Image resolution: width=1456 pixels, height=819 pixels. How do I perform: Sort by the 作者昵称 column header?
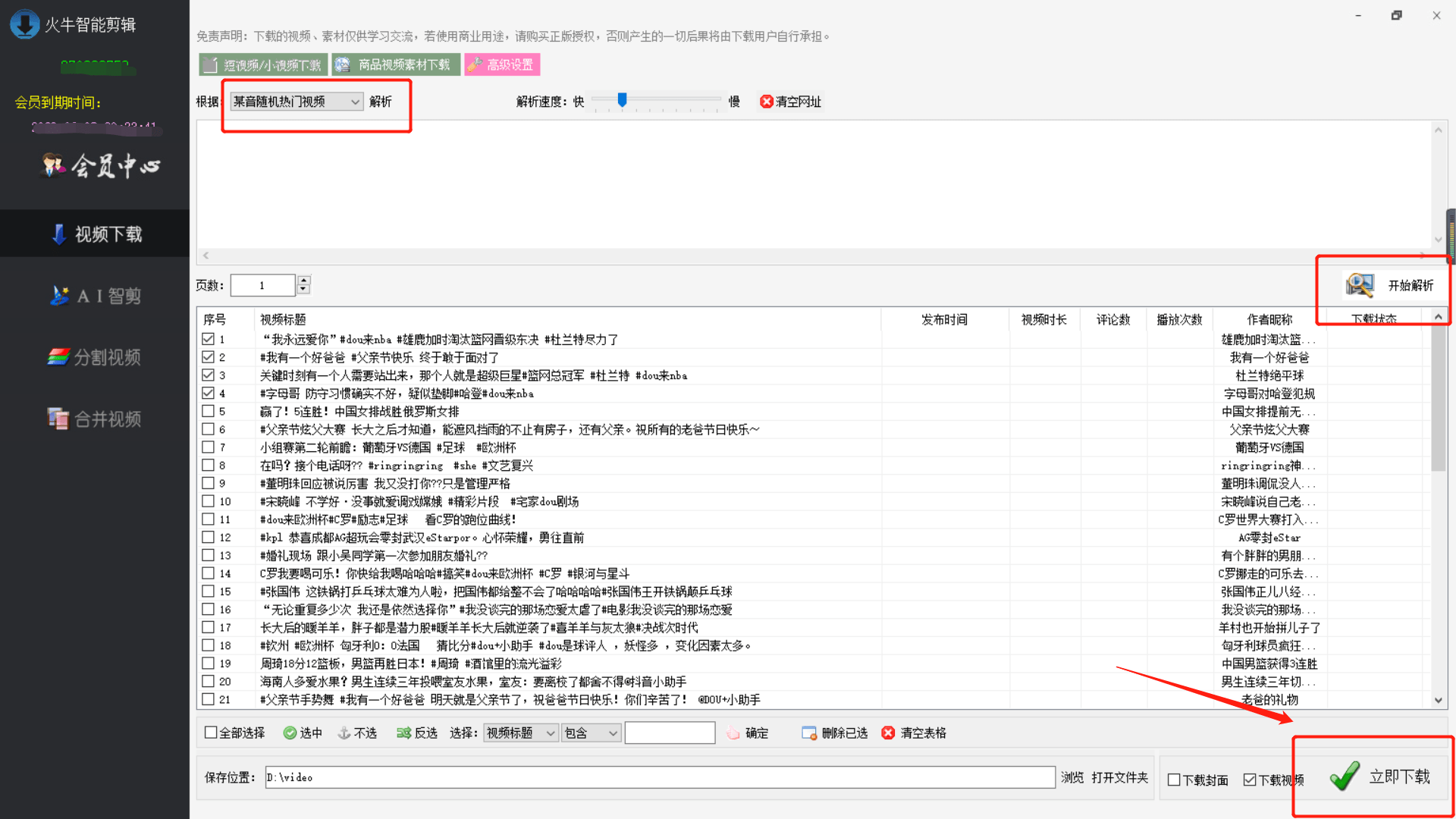[1269, 319]
